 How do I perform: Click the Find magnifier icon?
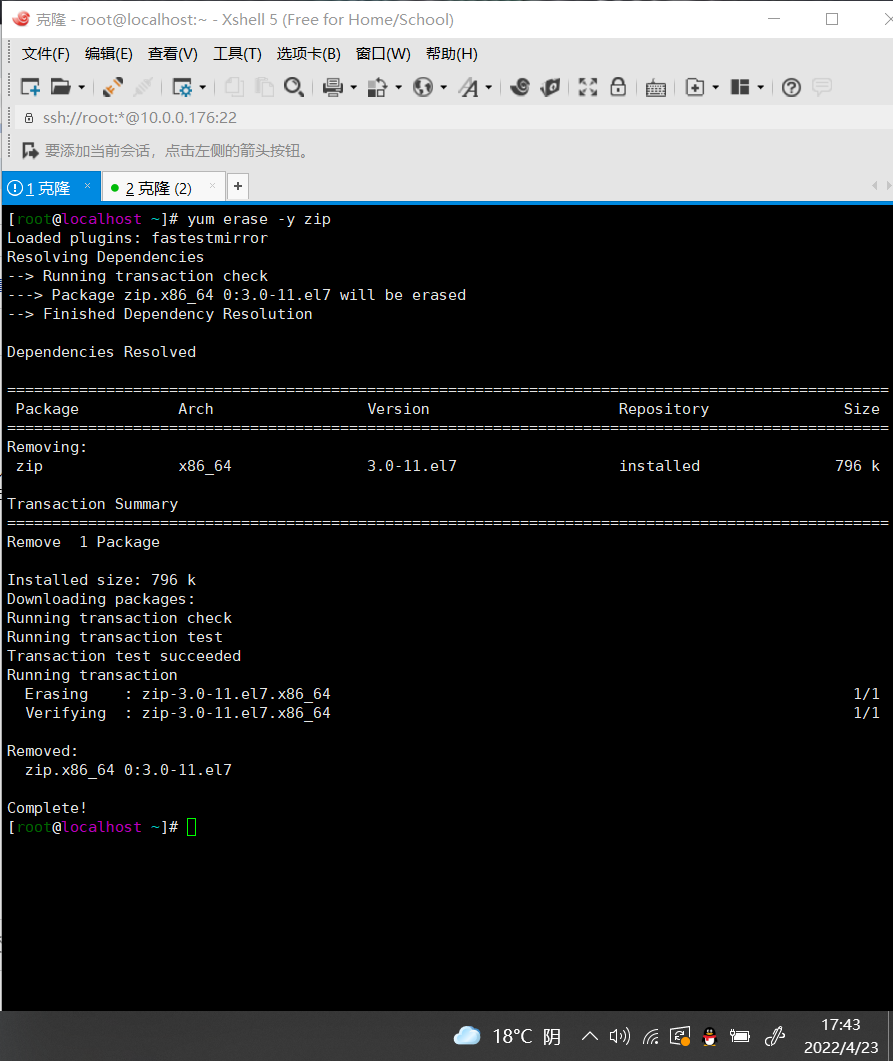pos(294,87)
